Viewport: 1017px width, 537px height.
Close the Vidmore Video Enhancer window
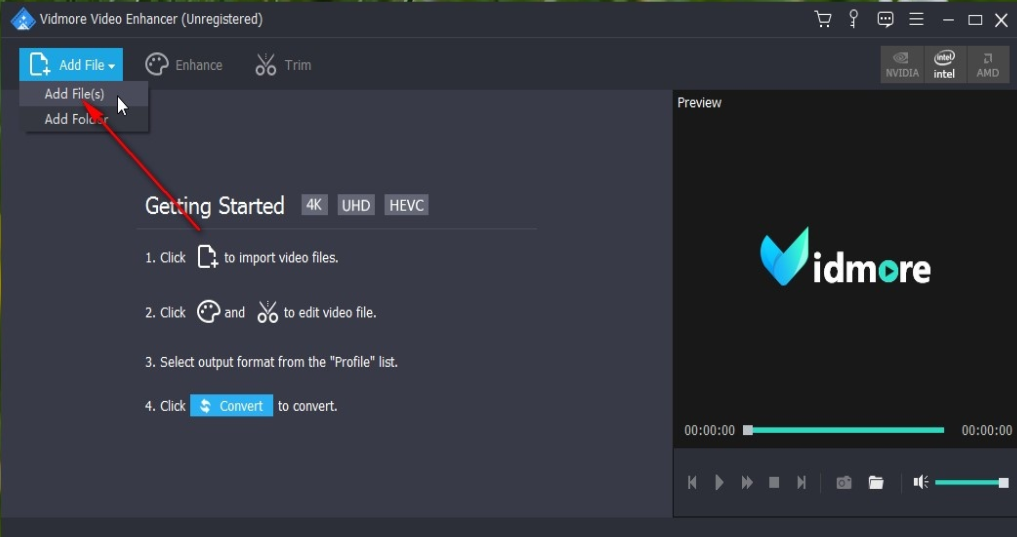pos(1001,20)
